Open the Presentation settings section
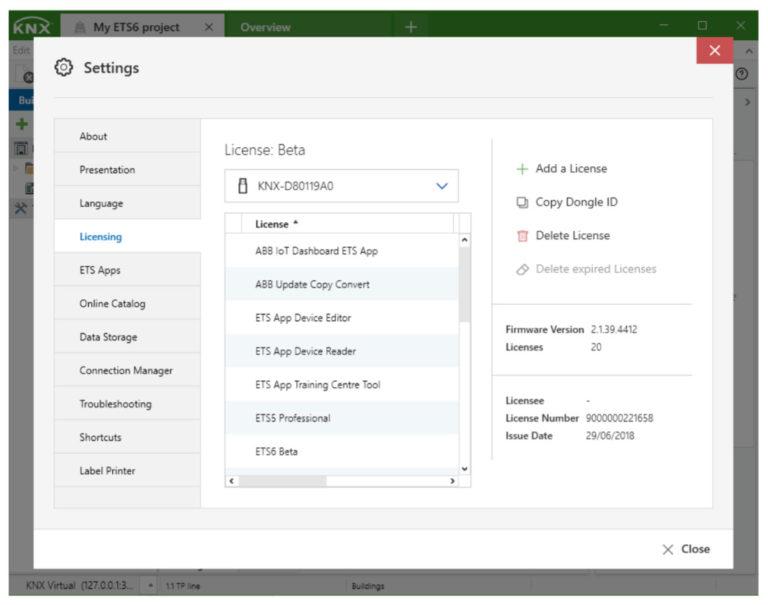 point(127,169)
